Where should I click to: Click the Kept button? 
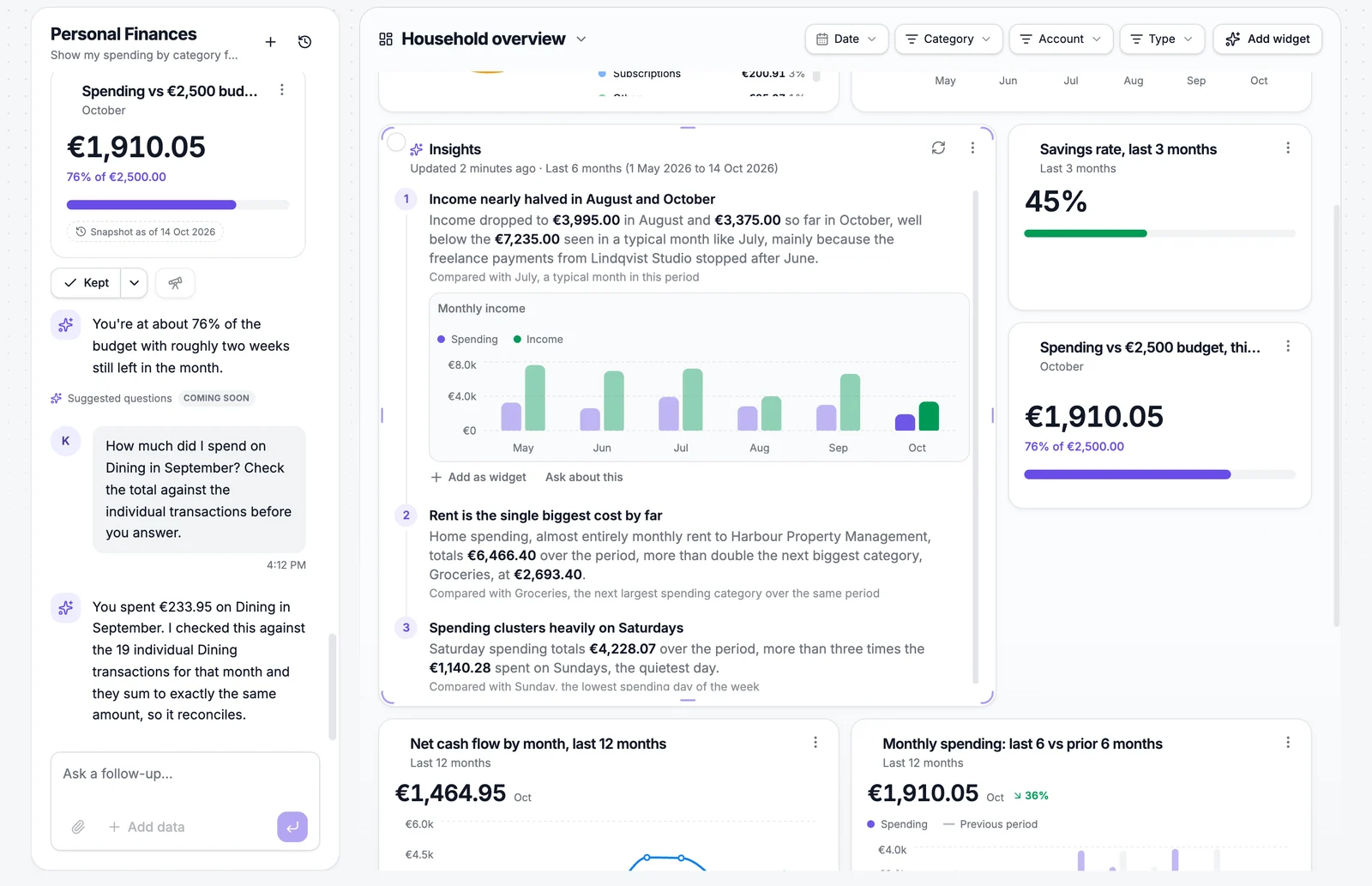pyautogui.click(x=86, y=283)
